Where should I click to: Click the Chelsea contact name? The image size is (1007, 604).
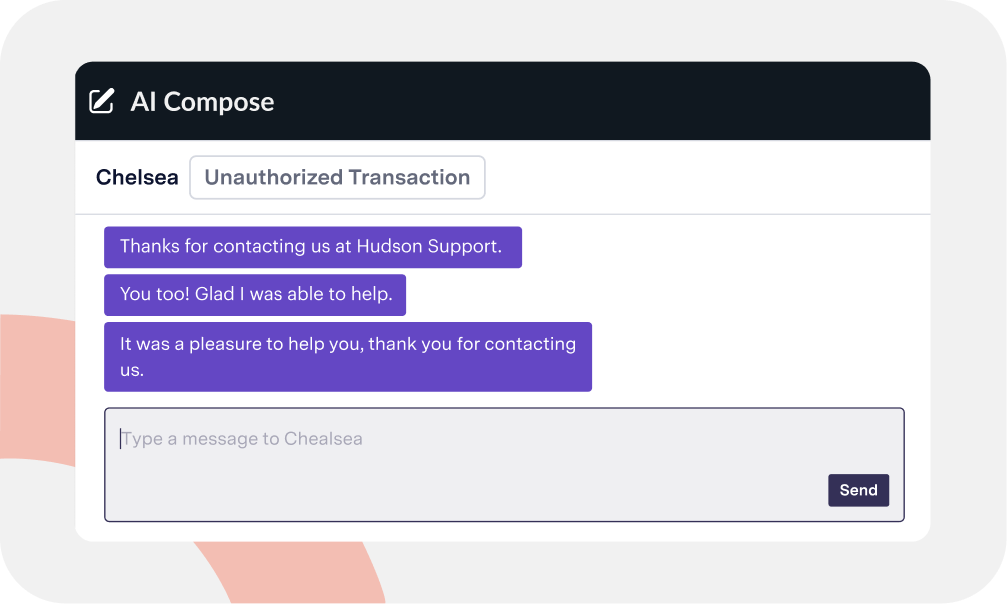point(136,177)
